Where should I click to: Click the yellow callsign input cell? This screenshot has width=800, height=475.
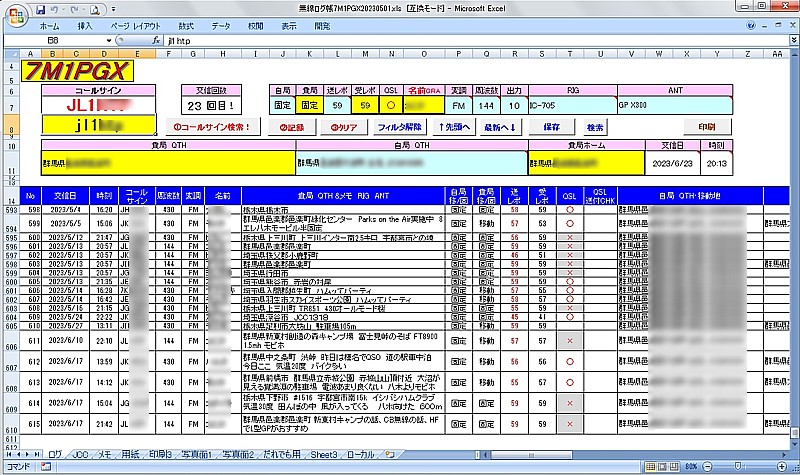pos(99,126)
